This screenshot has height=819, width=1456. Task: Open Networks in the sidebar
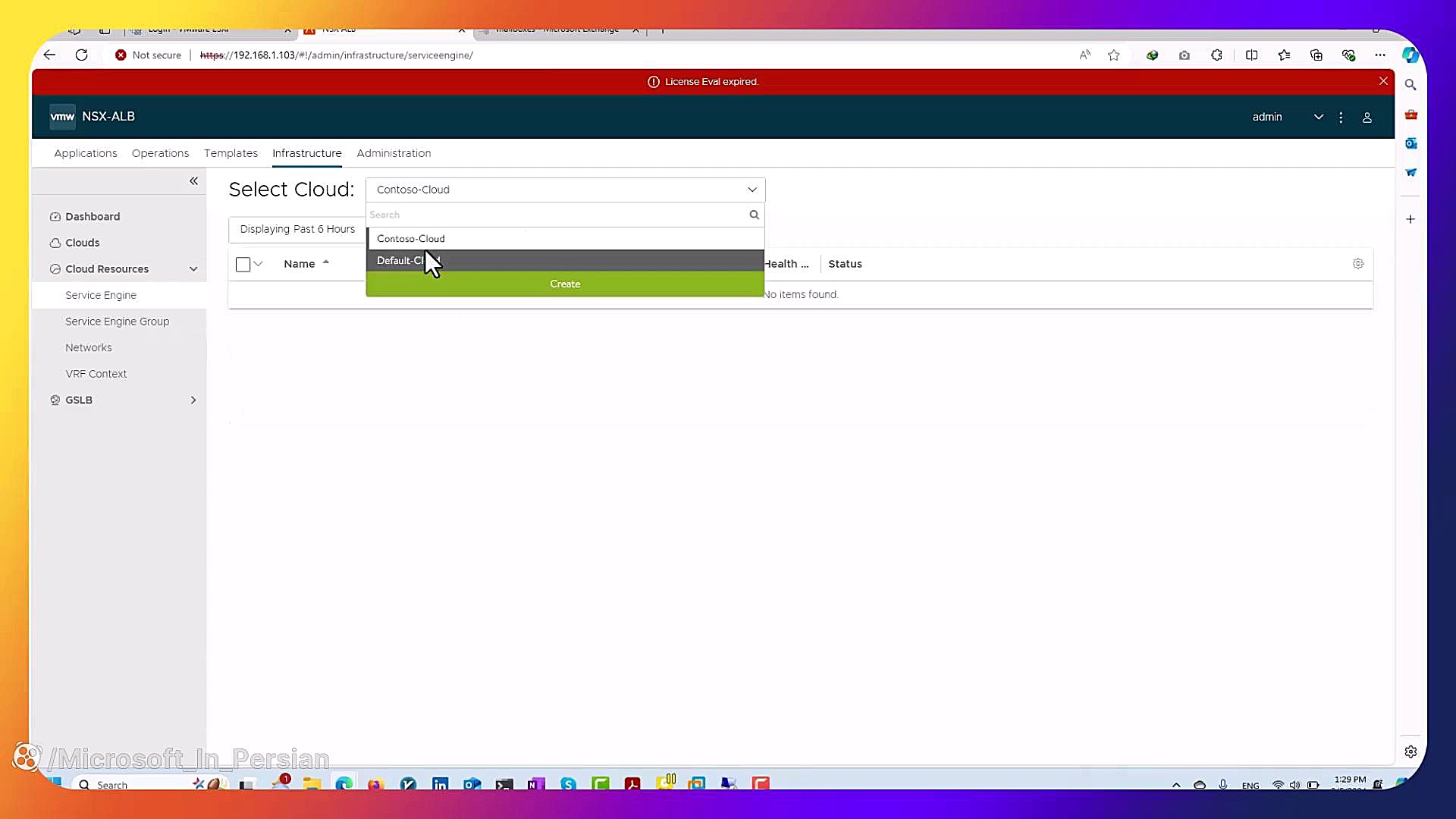tap(89, 347)
